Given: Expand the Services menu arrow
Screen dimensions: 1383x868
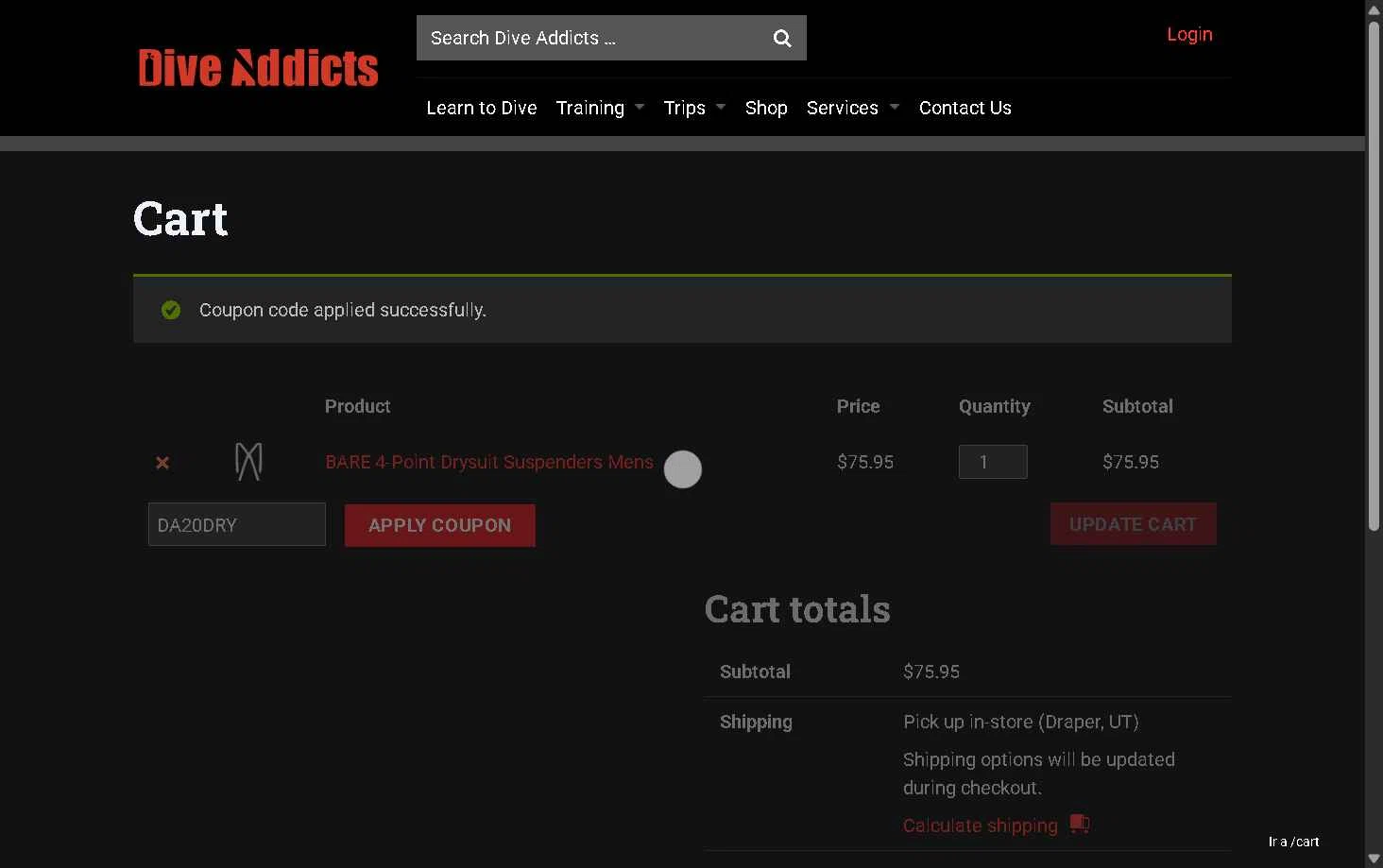Looking at the screenshot, I should (895, 107).
